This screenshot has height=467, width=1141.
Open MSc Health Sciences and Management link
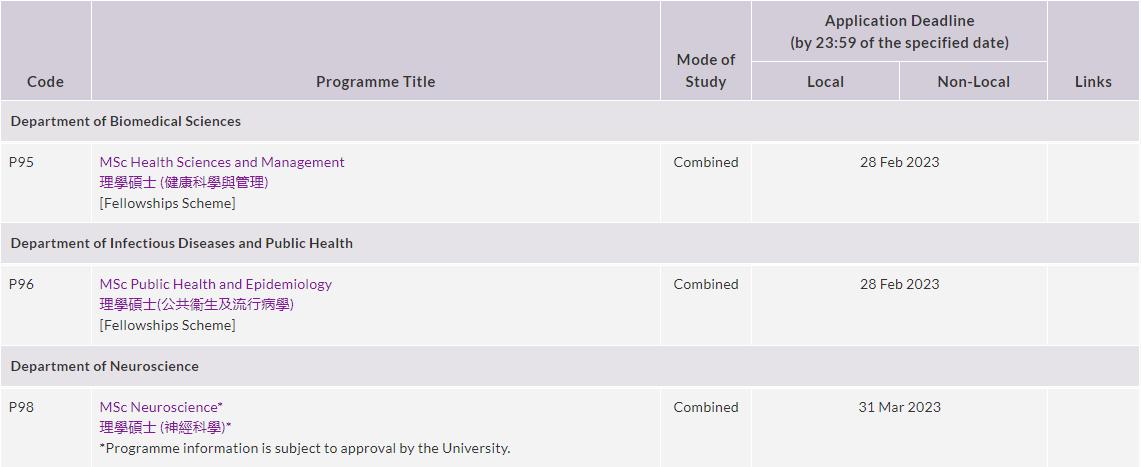coord(222,162)
